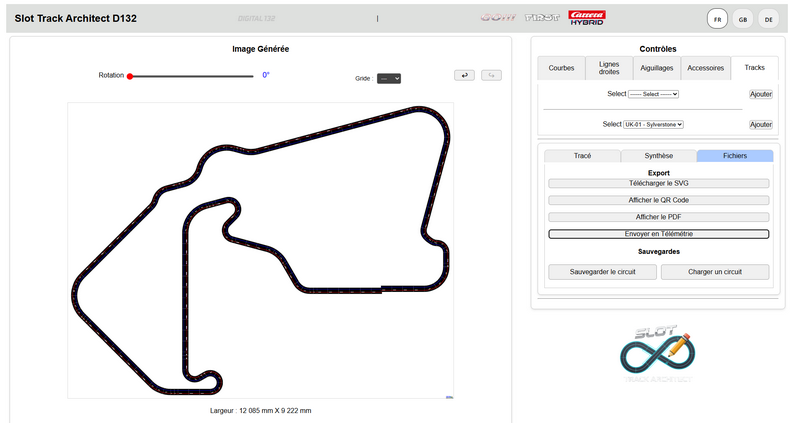Open the Gride dropdown
The width and height of the screenshot is (800, 423).
(389, 79)
